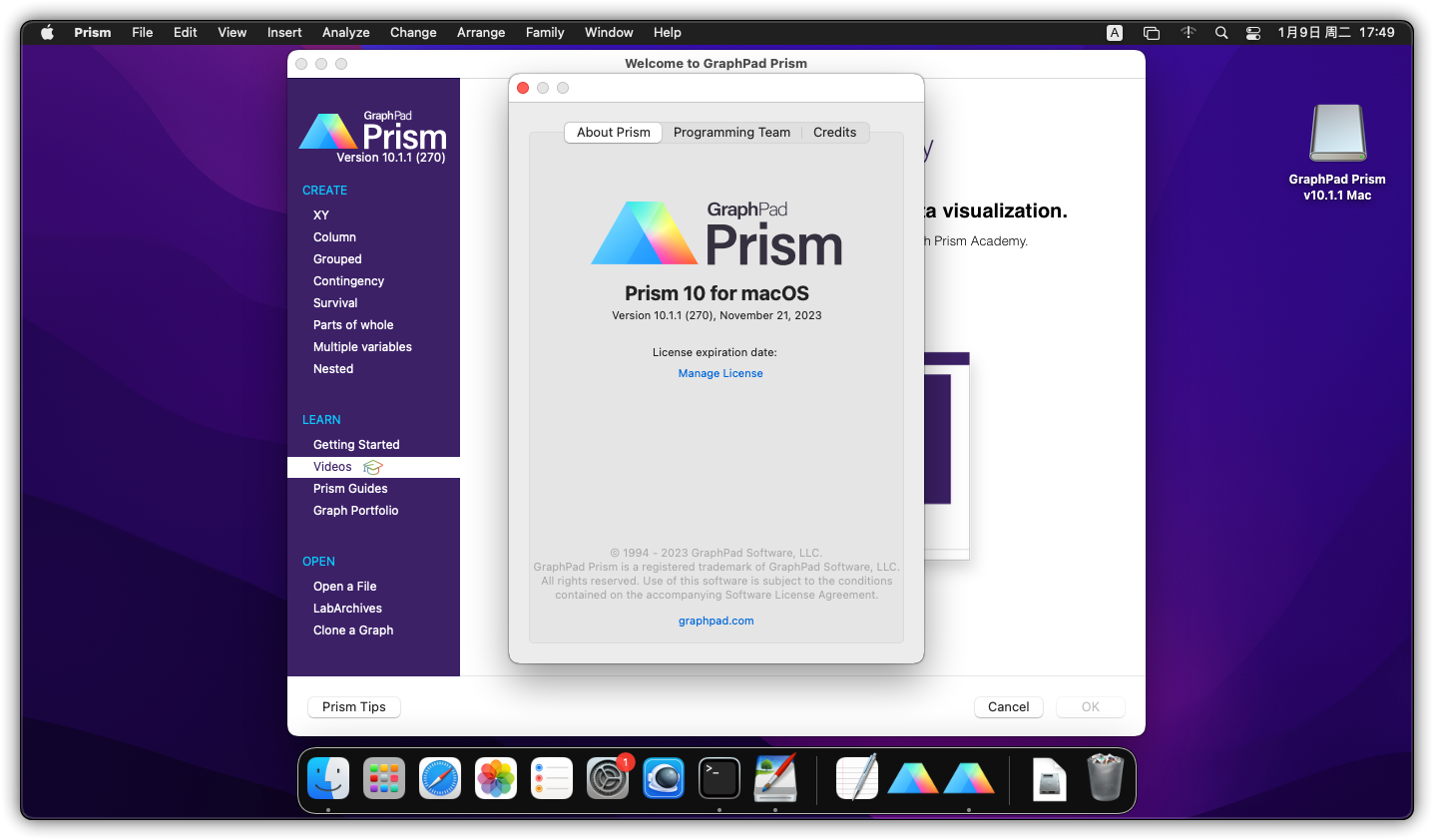Viewport: 1434px width, 840px height.
Task: Open graphpad.com link
Action: click(717, 621)
